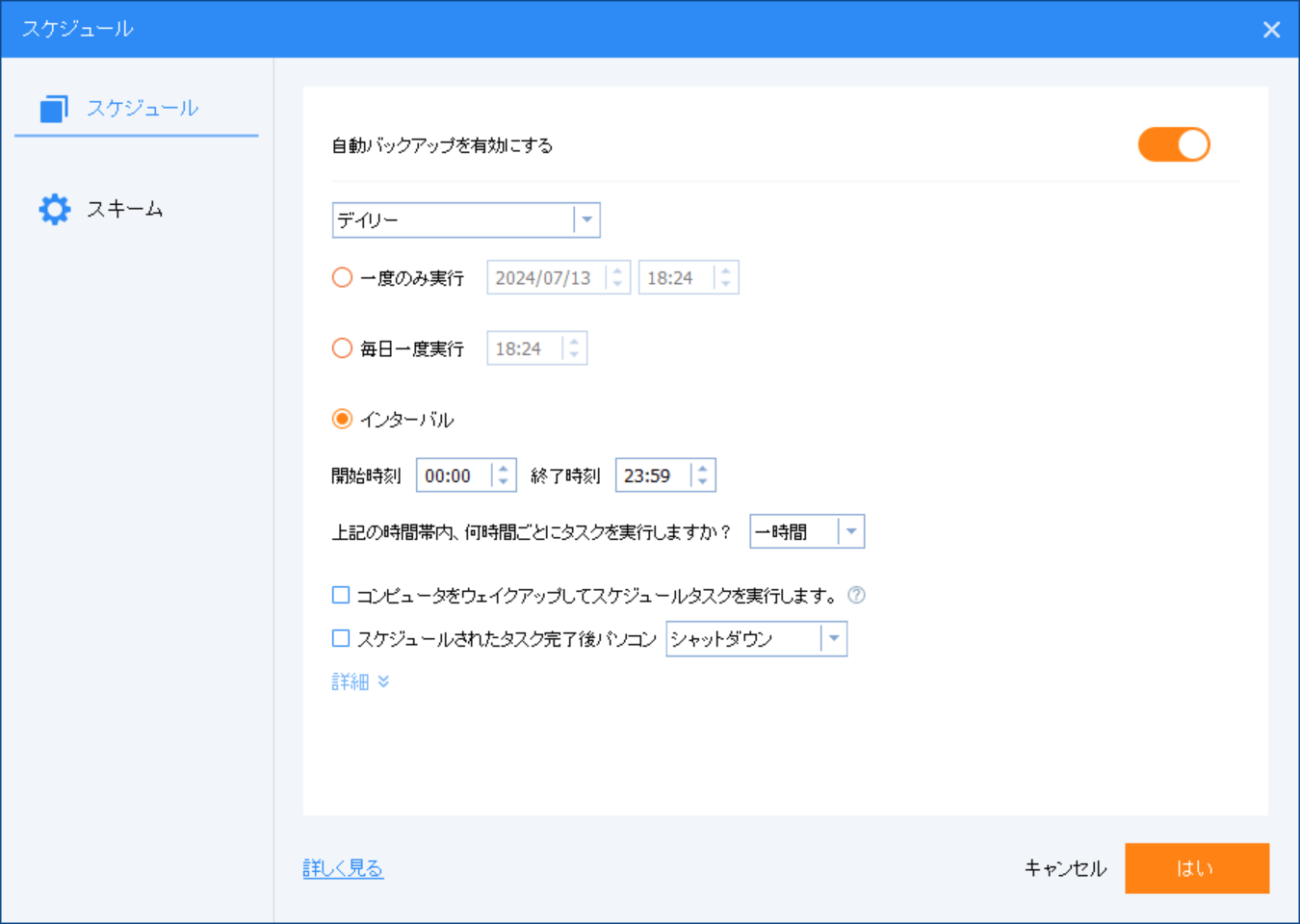Select 一度のみ実行 radio button

tap(342, 277)
